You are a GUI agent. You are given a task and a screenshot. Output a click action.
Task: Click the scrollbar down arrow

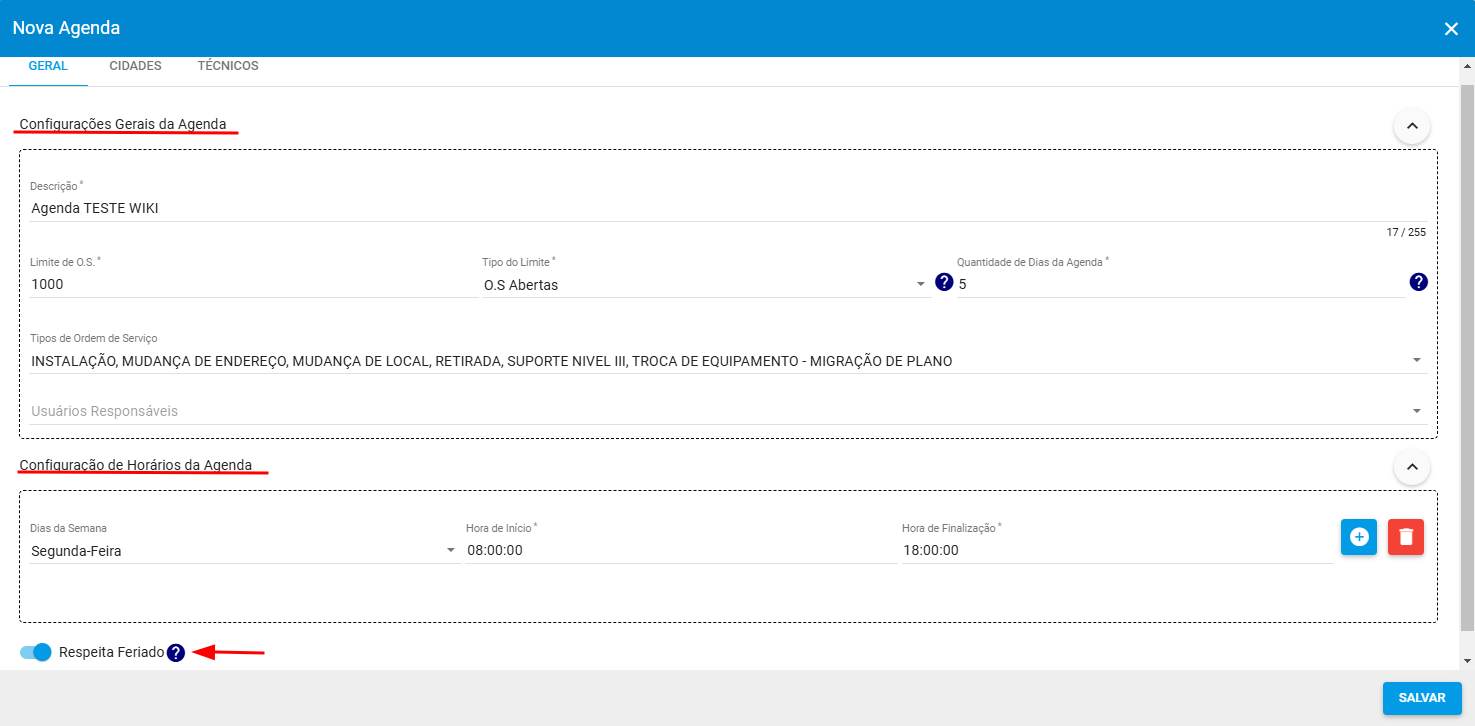pyautogui.click(x=1467, y=661)
